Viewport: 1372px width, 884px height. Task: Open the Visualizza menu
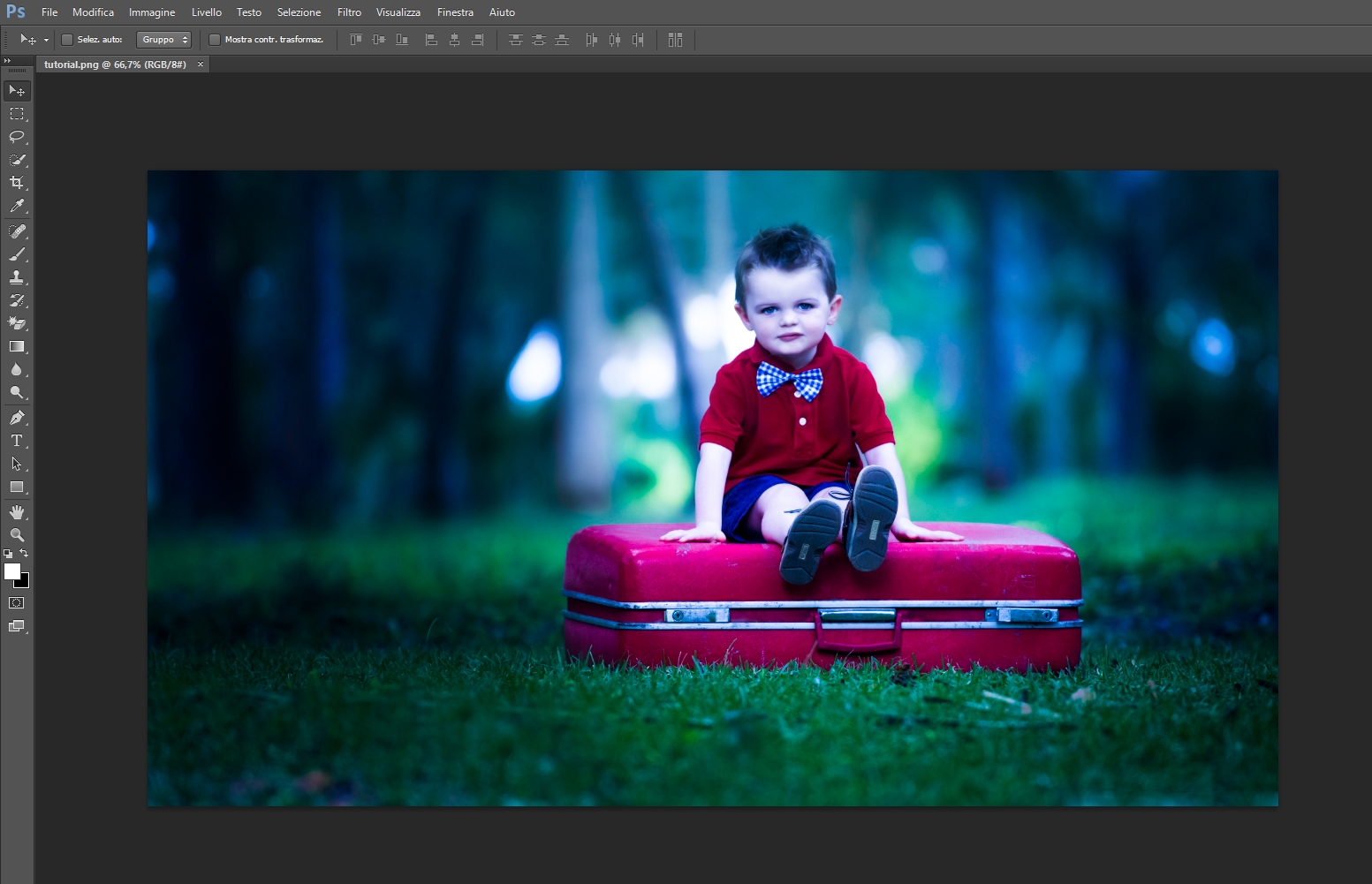coord(398,12)
